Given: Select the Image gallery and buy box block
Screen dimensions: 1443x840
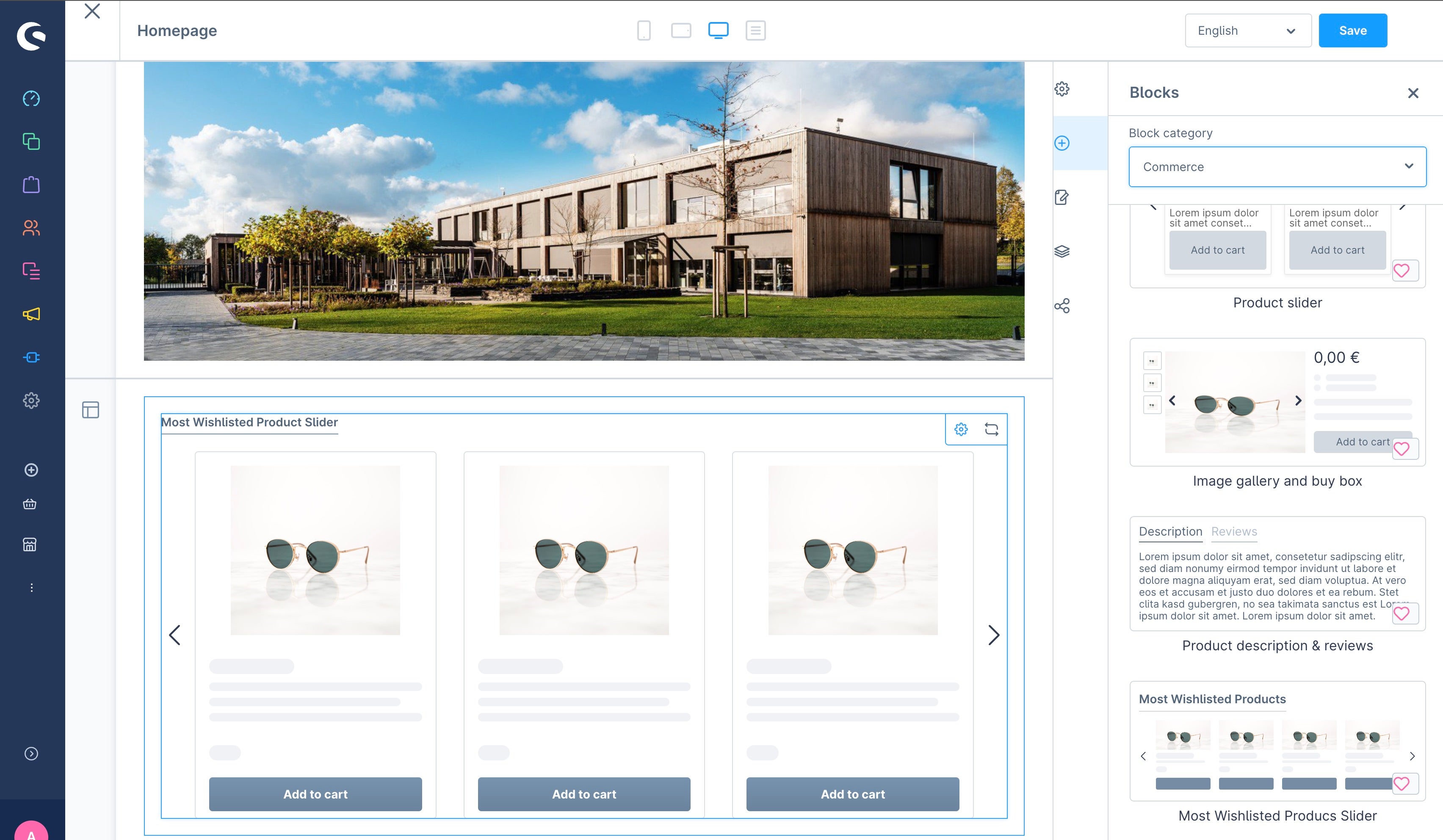Looking at the screenshot, I should tap(1277, 402).
